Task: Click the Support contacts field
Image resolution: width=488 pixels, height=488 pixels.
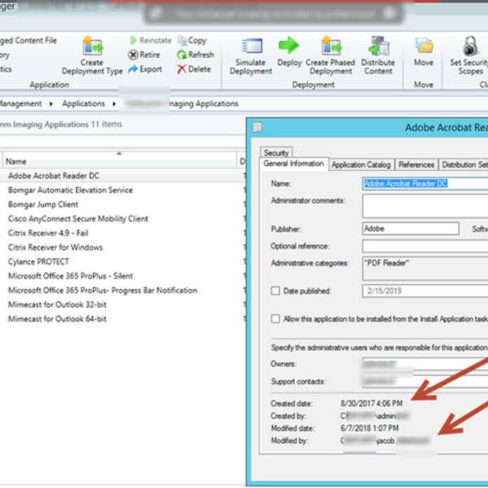Action: point(425,381)
